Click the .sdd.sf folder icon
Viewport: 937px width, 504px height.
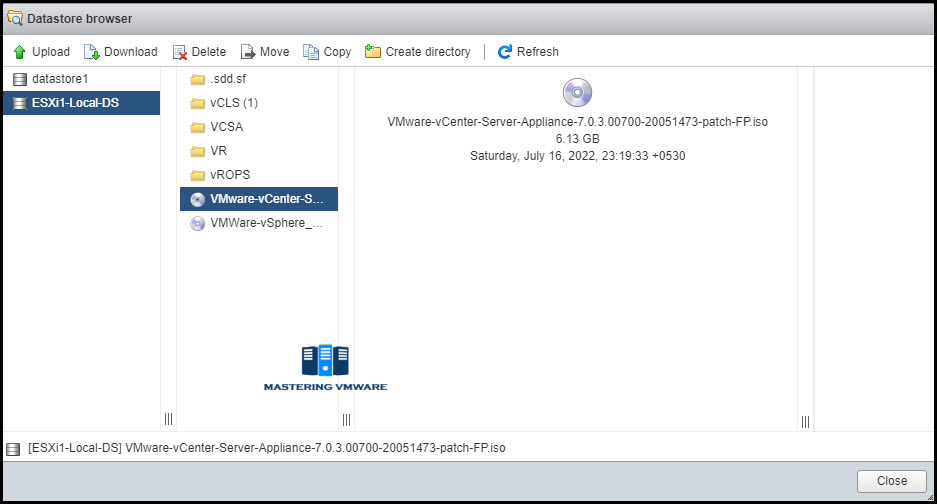click(197, 80)
